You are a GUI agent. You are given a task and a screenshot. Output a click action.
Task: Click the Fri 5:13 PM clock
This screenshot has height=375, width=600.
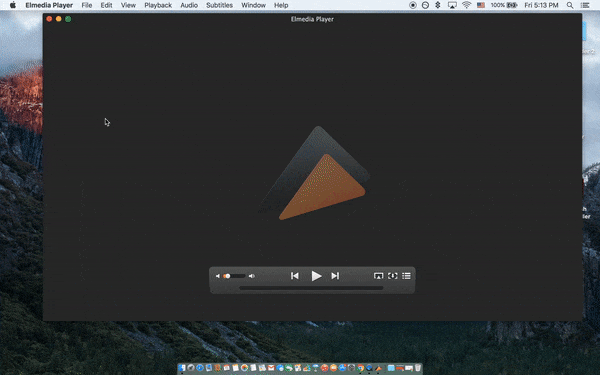[541, 5]
